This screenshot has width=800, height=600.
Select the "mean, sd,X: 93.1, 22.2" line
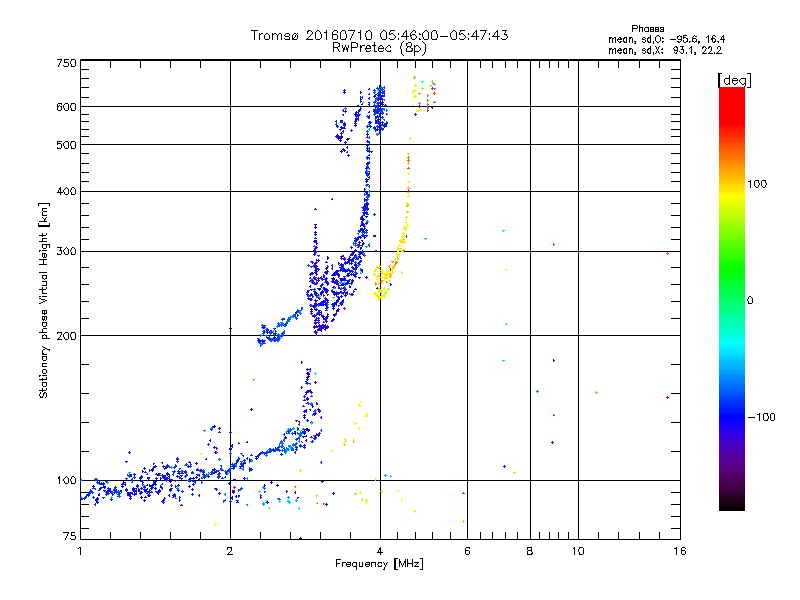(x=665, y=51)
